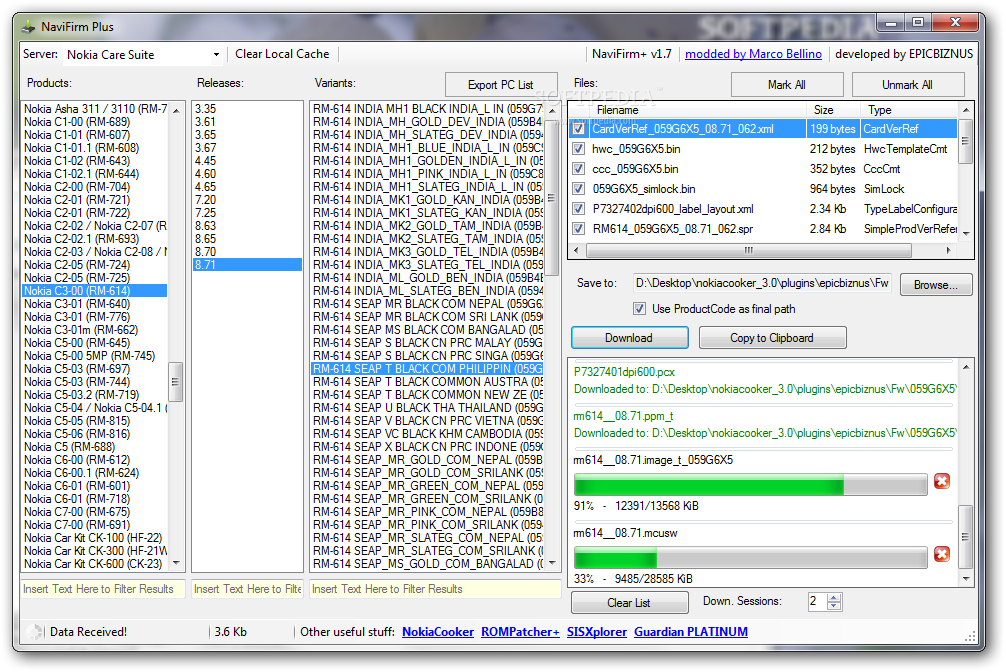Select release 8.63
This screenshot has height=672, width=1006.
(247, 226)
